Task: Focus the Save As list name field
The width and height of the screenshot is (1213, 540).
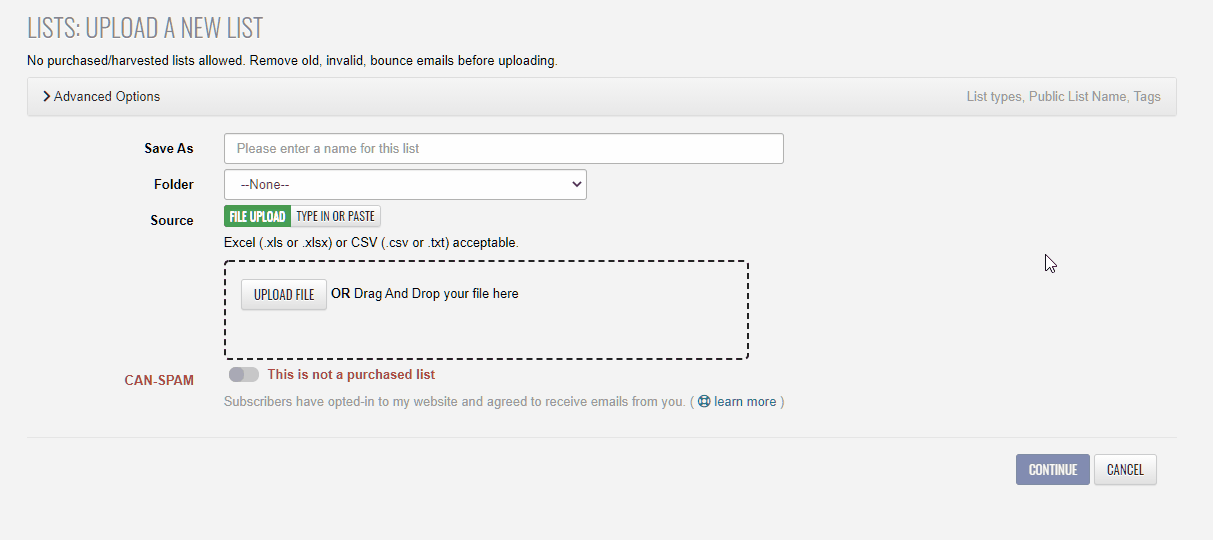Action: [504, 148]
